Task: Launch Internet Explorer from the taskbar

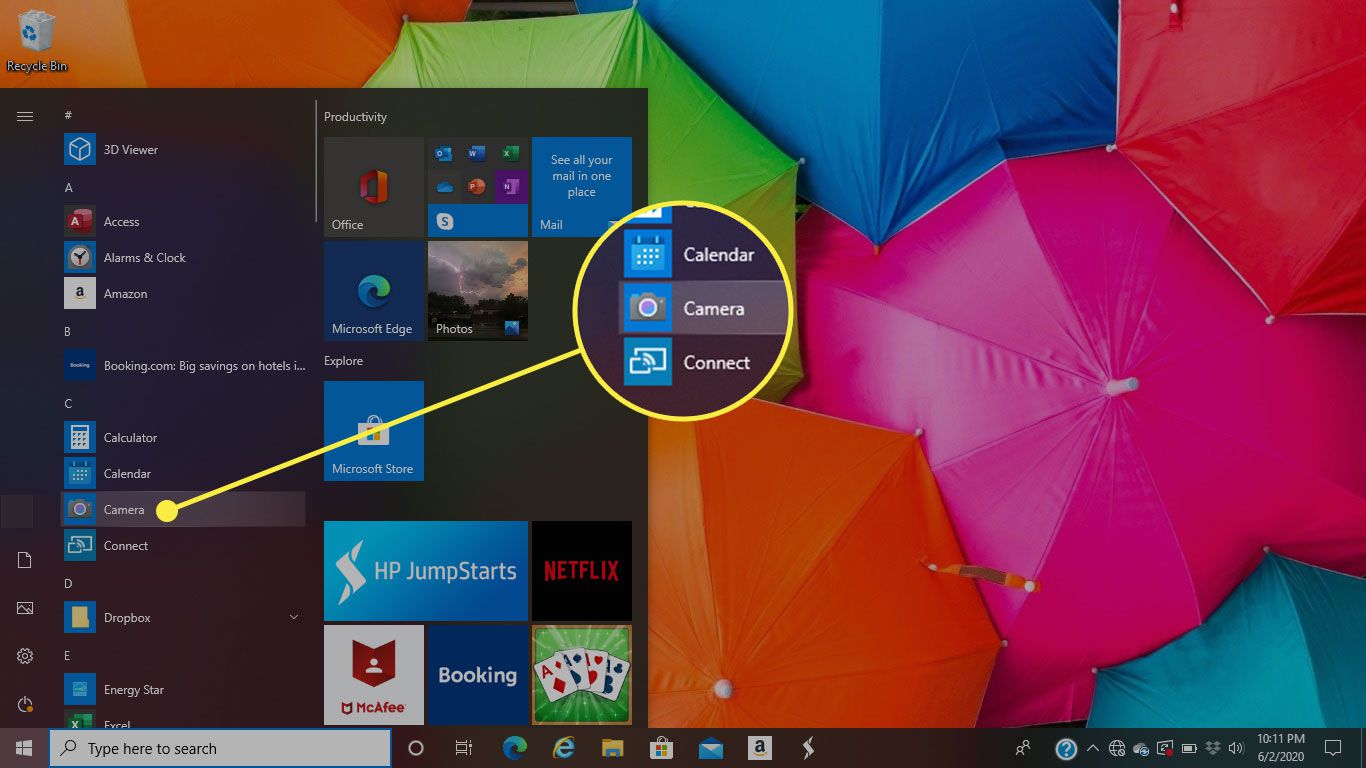Action: [x=564, y=748]
